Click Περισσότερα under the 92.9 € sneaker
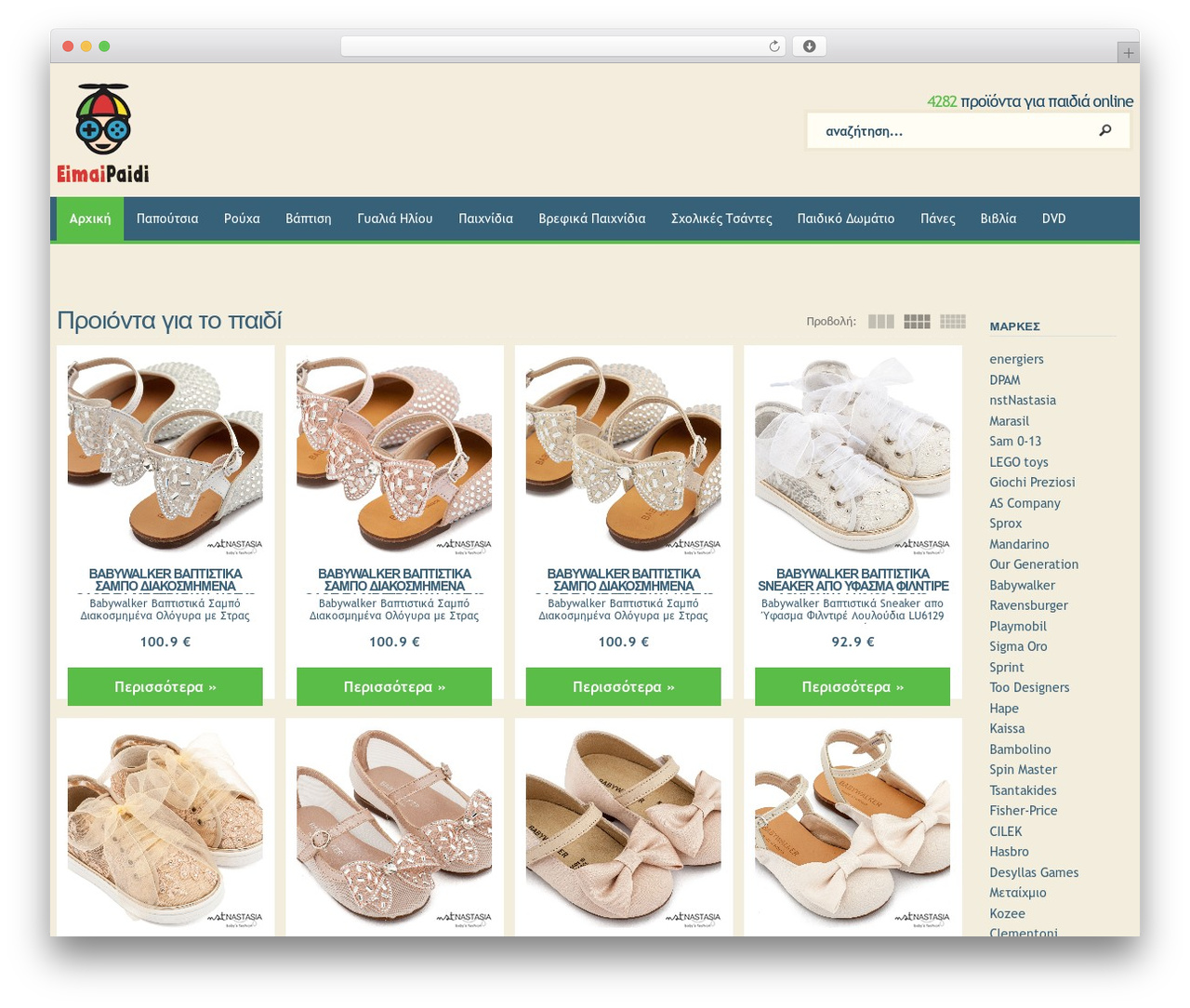 [x=853, y=687]
